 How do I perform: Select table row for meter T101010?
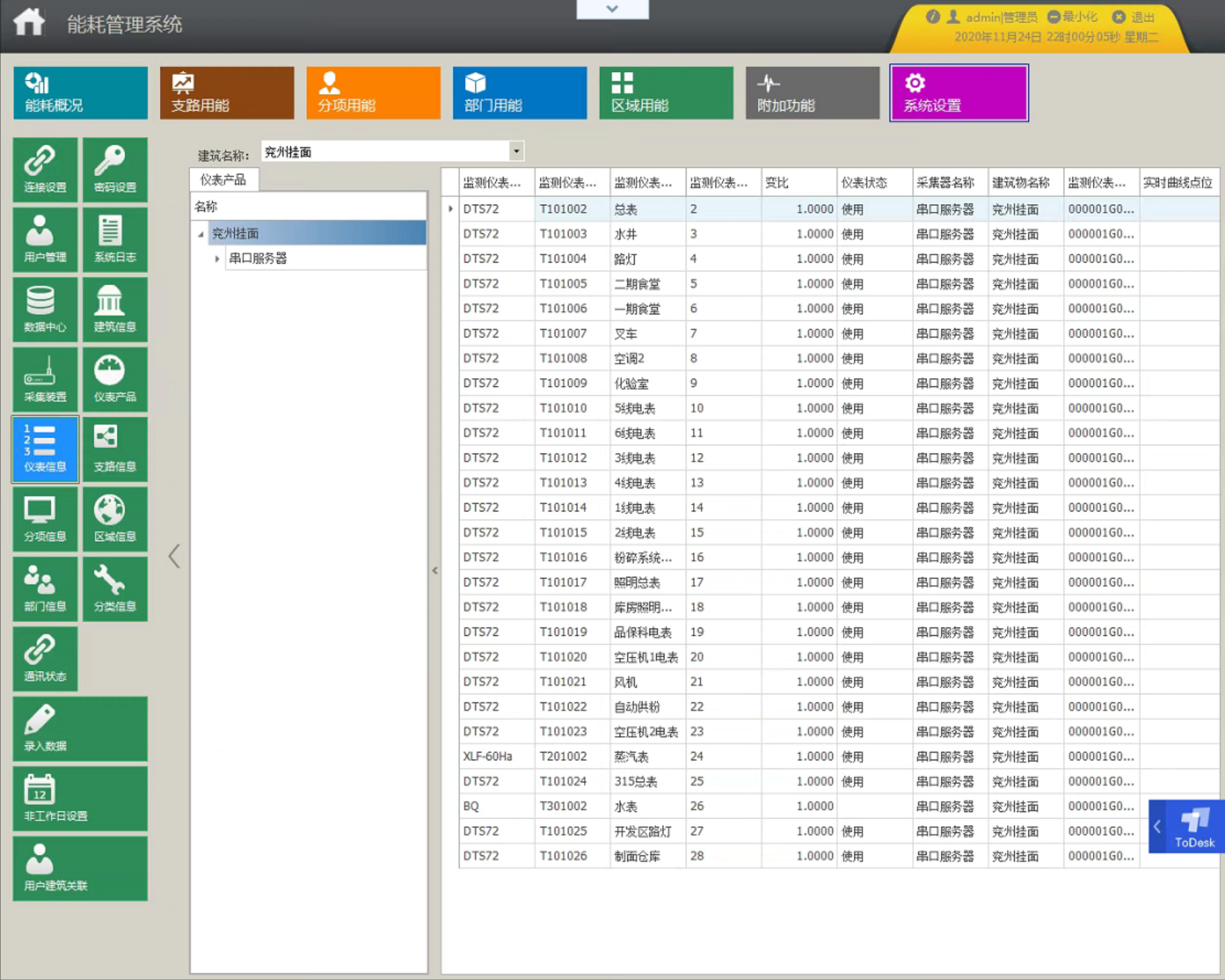click(563, 408)
